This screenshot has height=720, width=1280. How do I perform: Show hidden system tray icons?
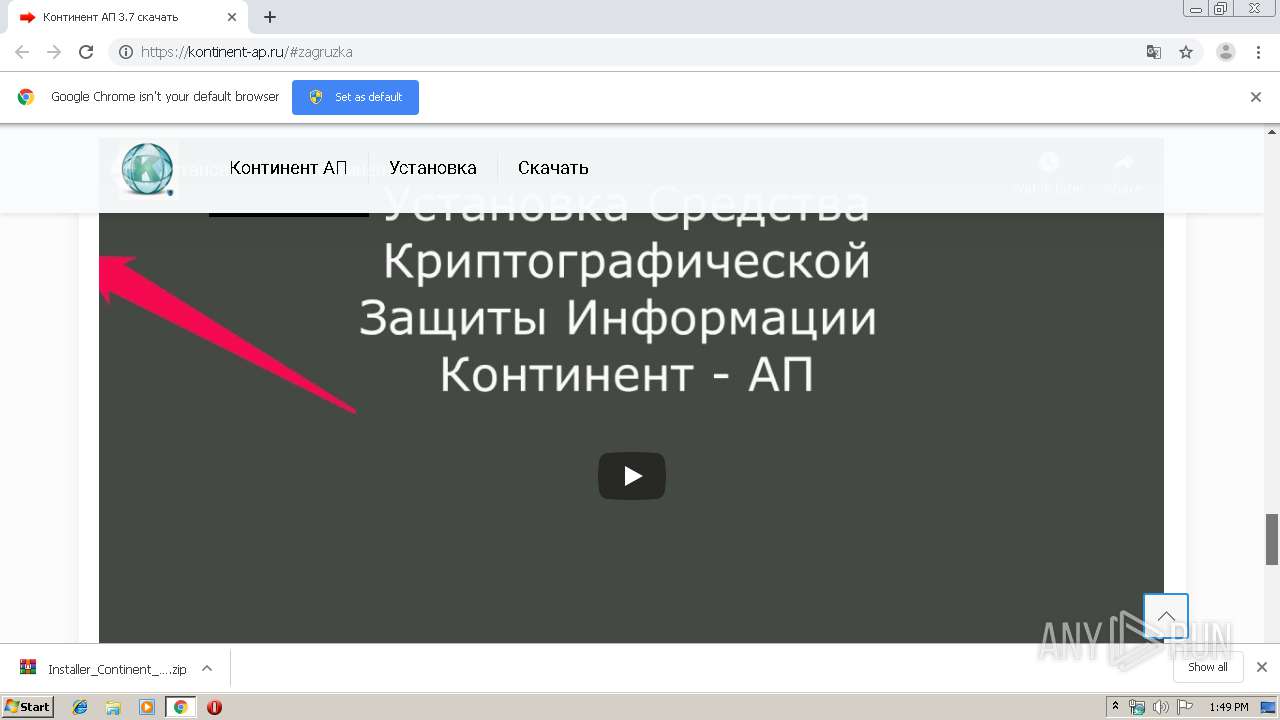click(1115, 707)
